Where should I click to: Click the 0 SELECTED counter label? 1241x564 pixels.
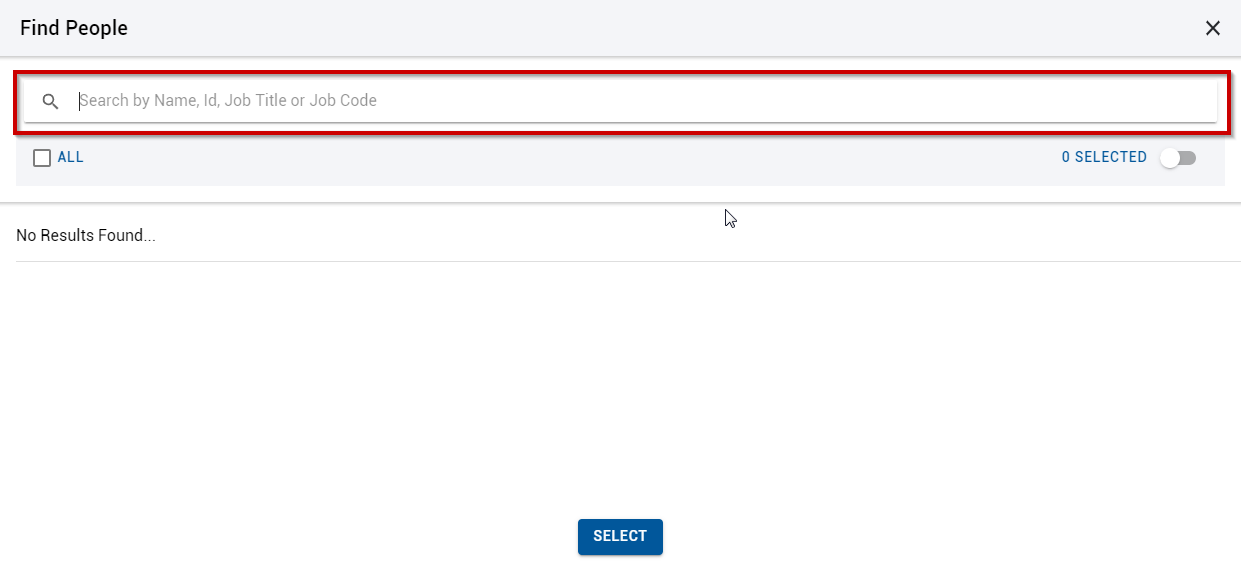tap(1104, 157)
